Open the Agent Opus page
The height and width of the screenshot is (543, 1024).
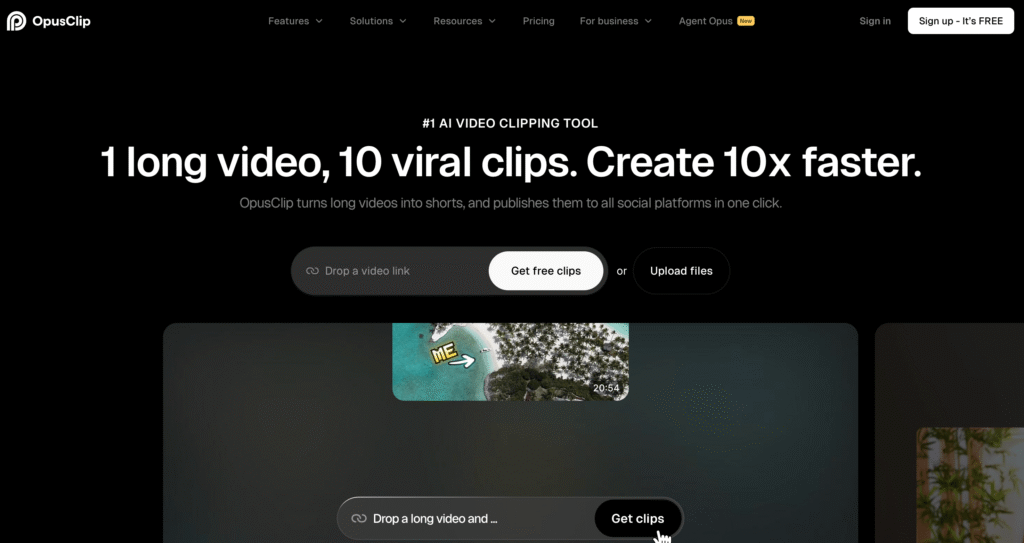click(x=705, y=21)
